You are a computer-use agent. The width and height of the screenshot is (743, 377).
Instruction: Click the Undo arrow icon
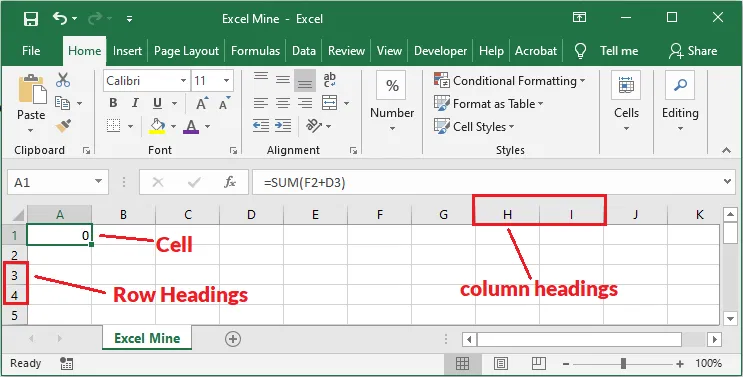coord(60,18)
